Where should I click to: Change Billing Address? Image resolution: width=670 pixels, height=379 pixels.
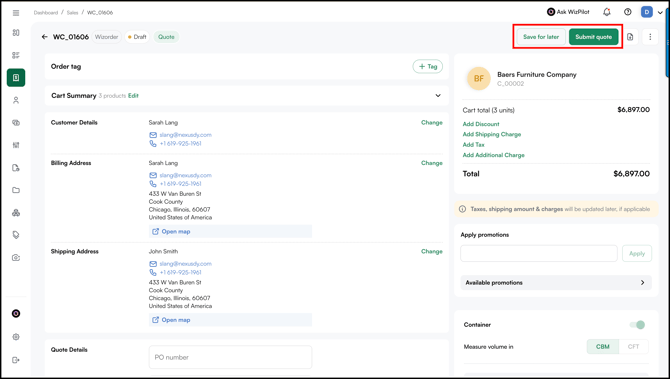coord(432,163)
